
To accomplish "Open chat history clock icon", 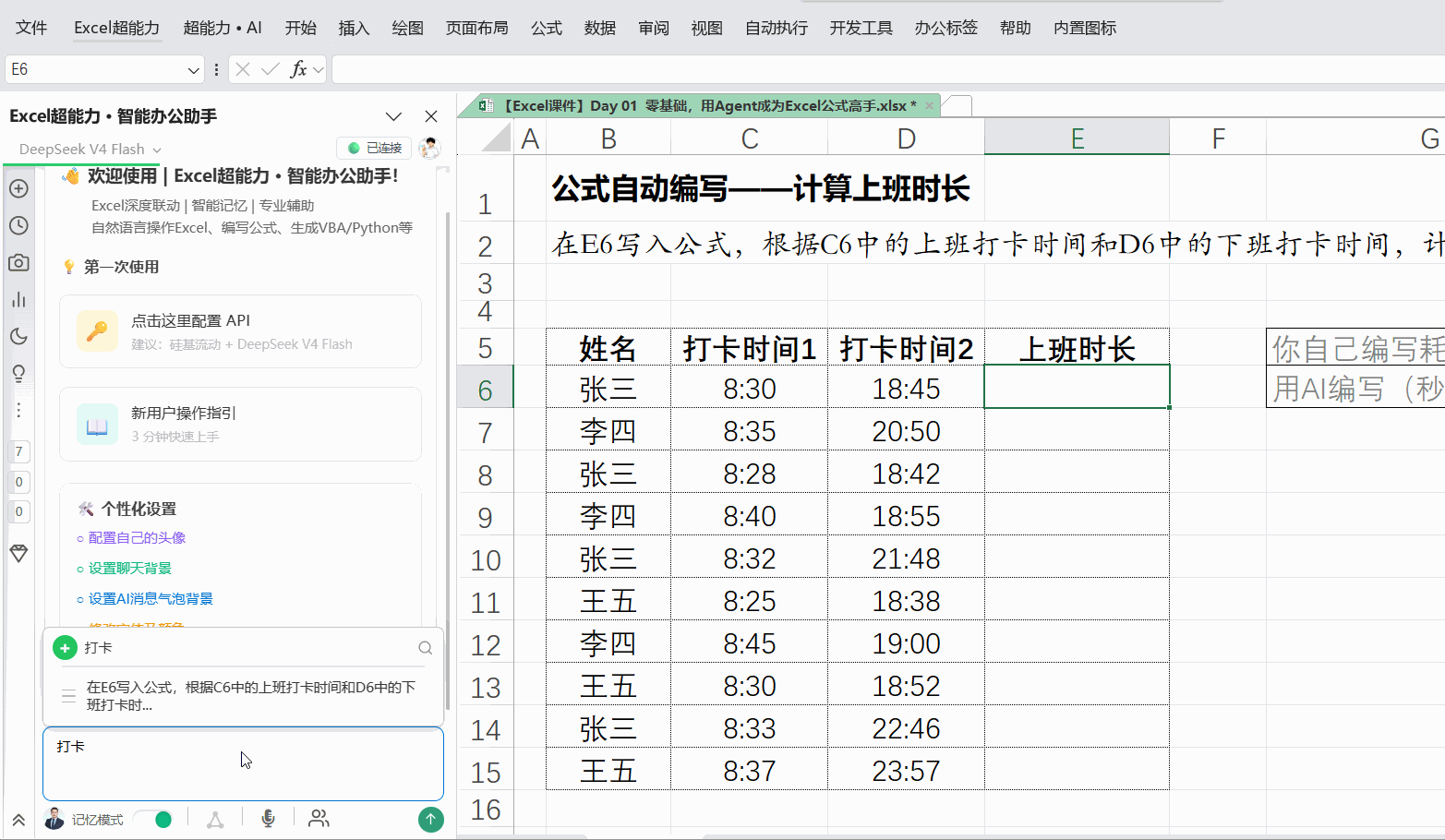I will [x=18, y=225].
